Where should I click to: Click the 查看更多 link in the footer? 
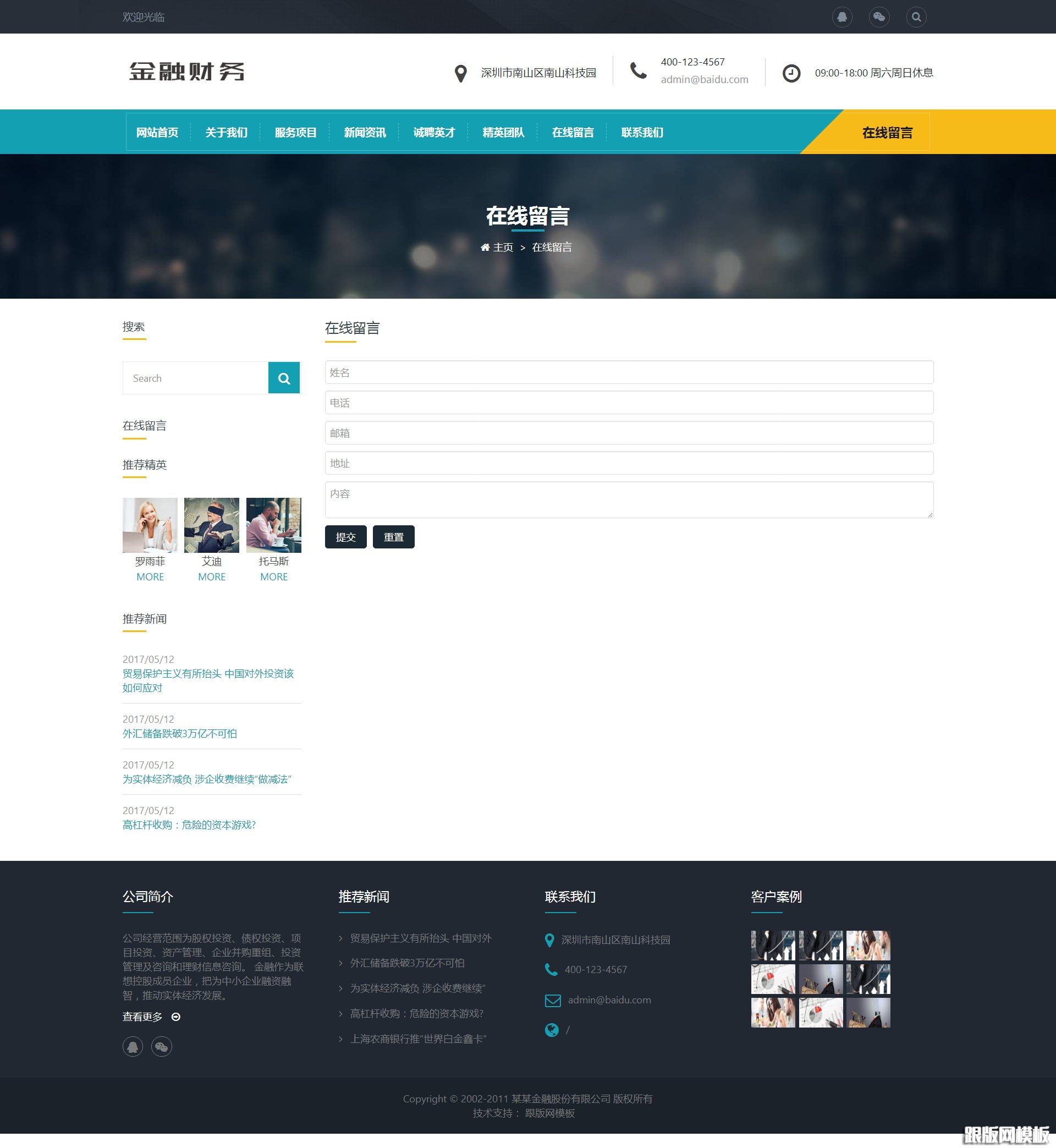tap(141, 1017)
